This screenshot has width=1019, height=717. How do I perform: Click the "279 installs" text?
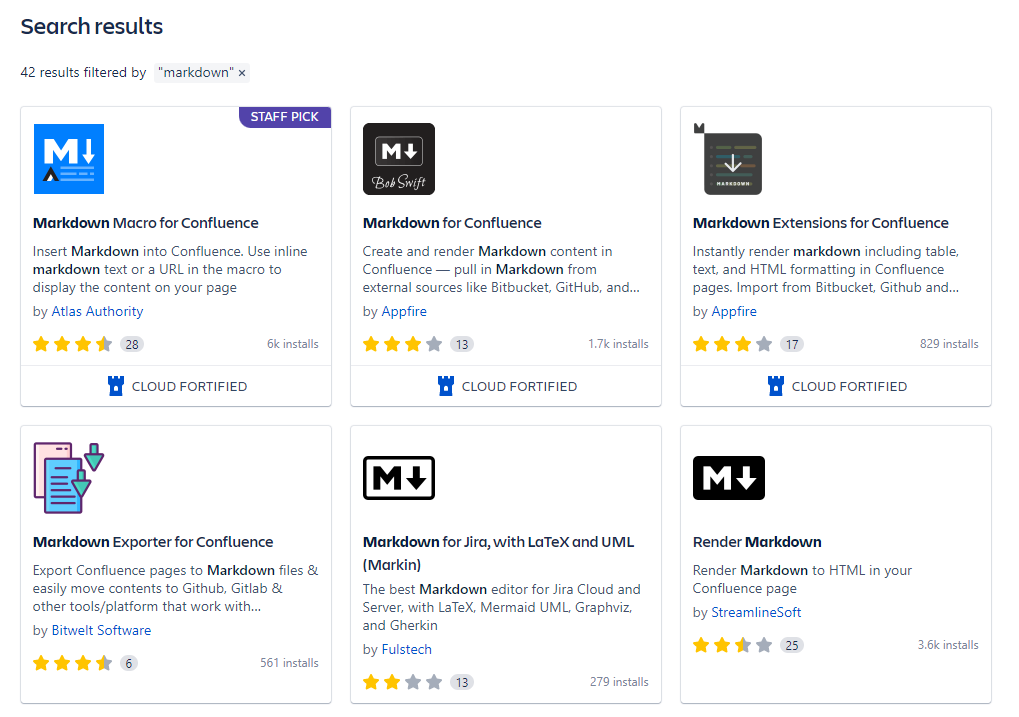point(619,682)
